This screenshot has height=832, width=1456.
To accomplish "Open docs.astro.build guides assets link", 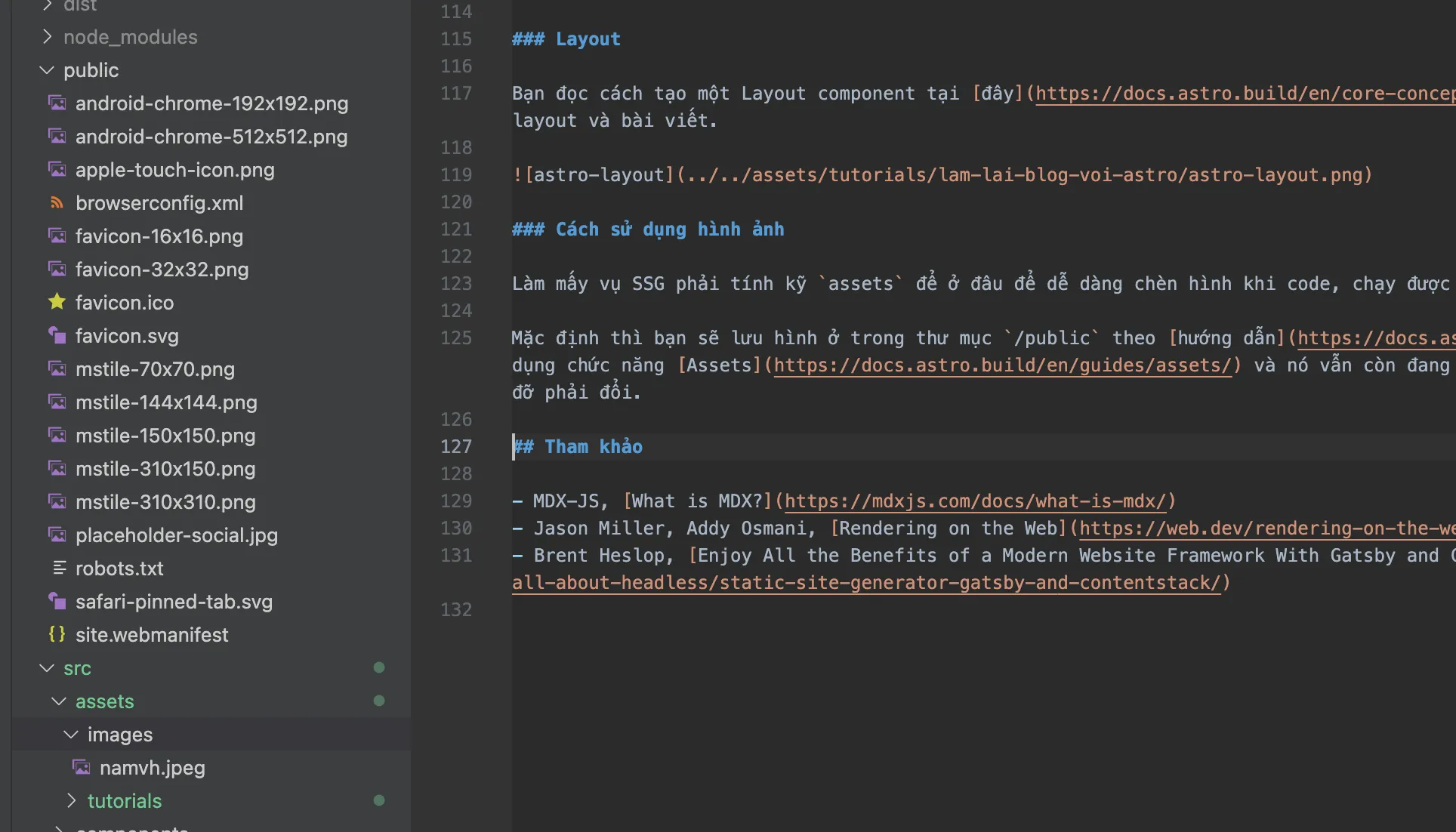I will [1002, 365].
